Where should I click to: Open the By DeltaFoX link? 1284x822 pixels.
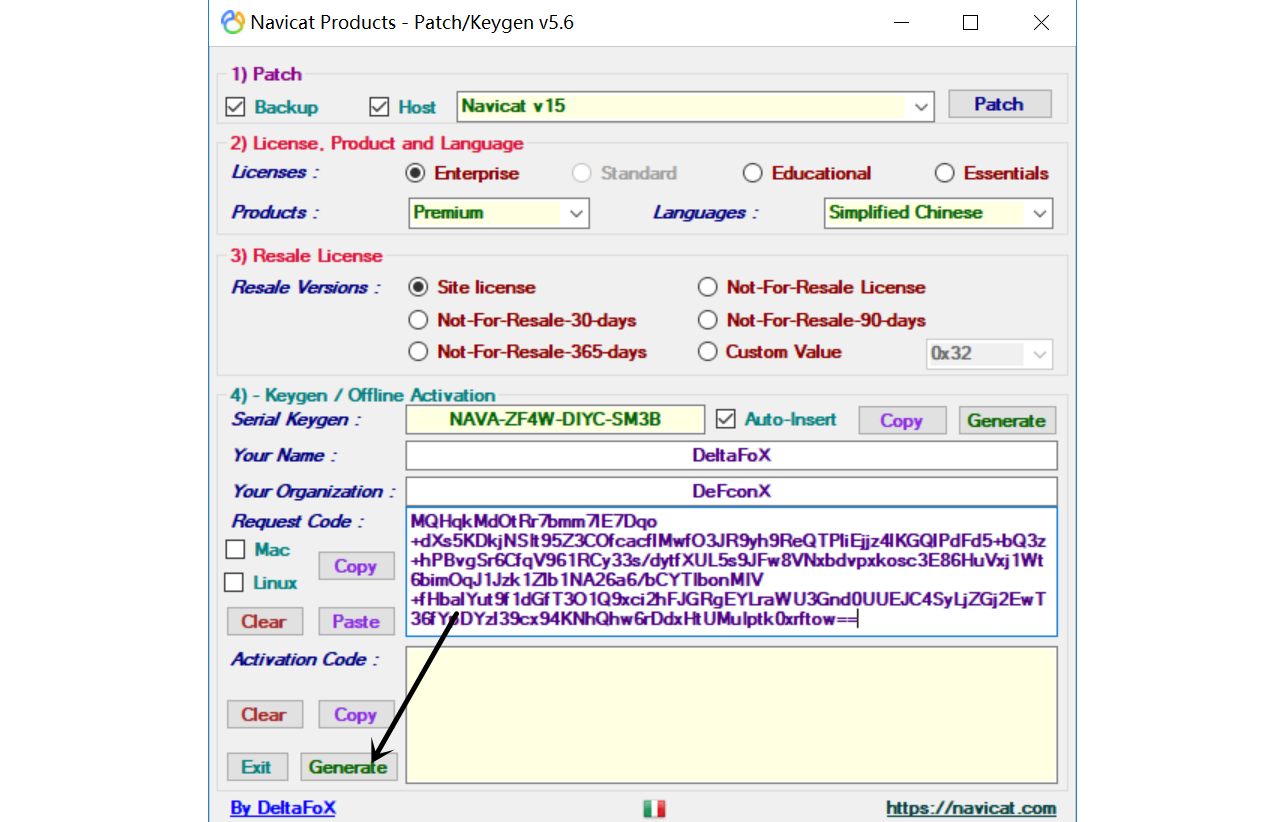[x=283, y=808]
